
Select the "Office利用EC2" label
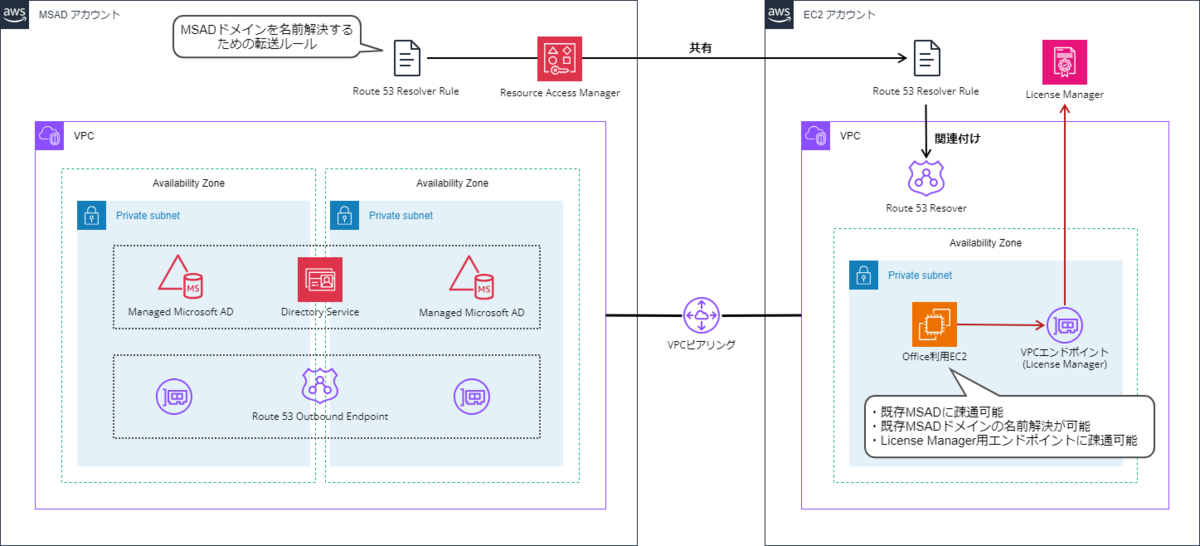935,357
